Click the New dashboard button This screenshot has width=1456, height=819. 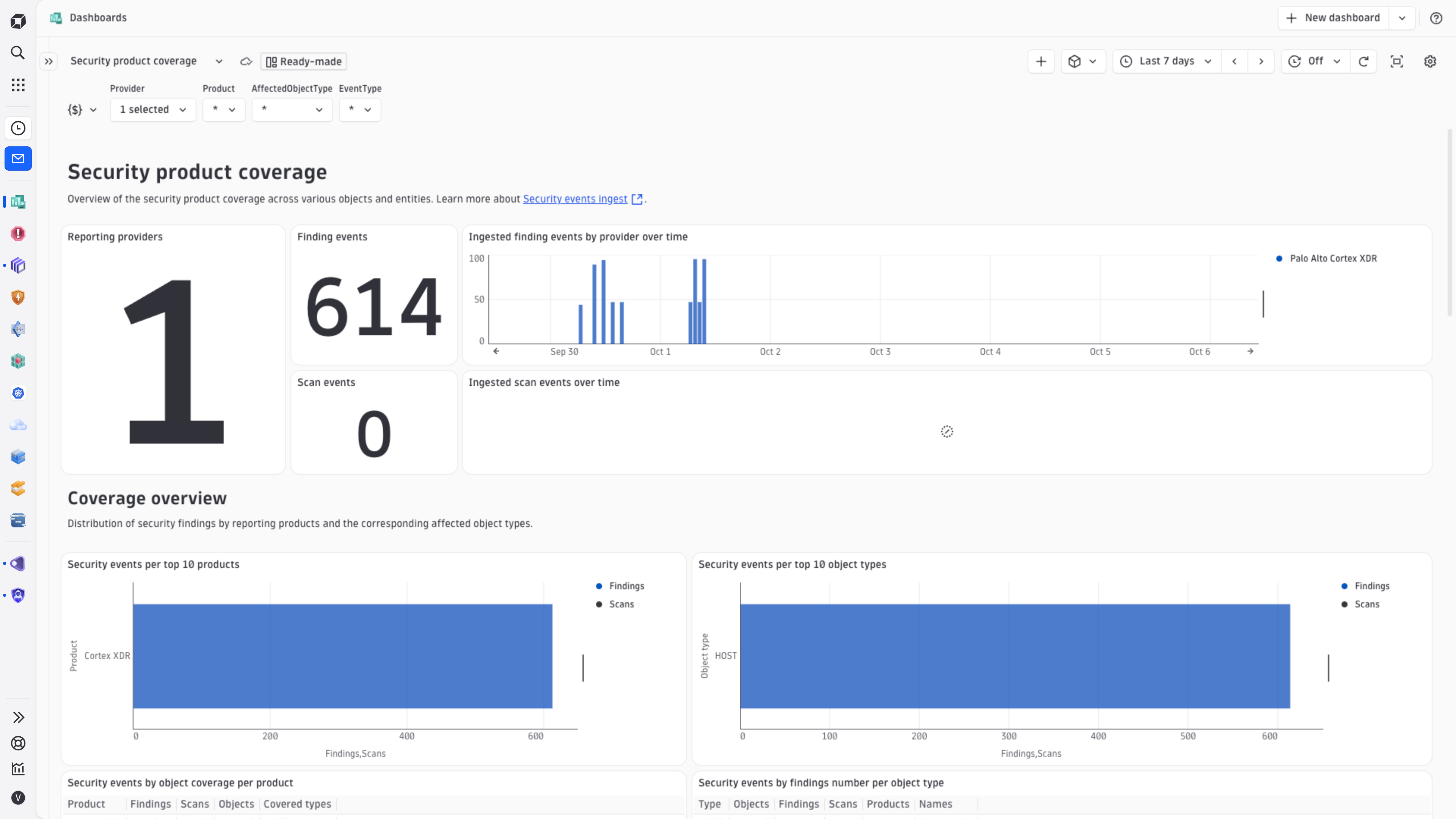tap(1334, 18)
